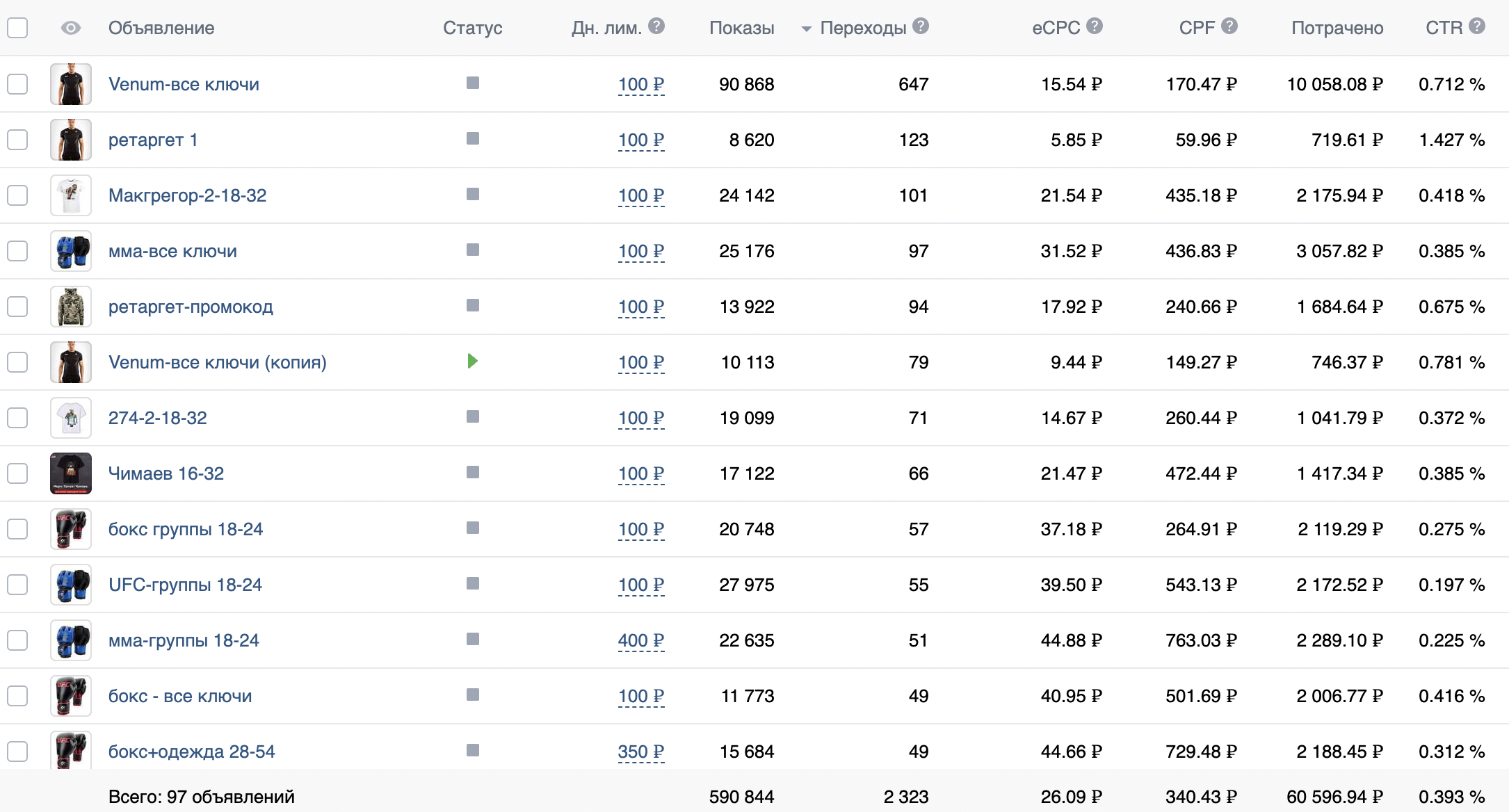Click help icon beside Переходы column
This screenshot has height=812, width=1509.
coord(920,26)
